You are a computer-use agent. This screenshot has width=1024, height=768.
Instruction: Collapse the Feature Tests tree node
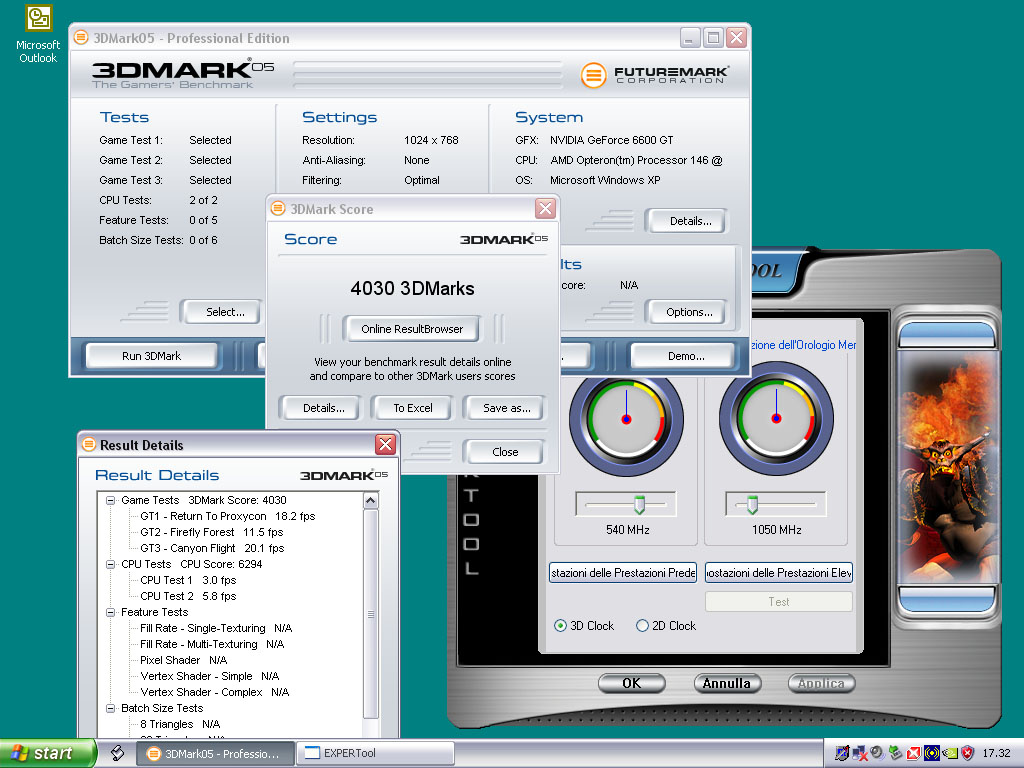tap(110, 613)
